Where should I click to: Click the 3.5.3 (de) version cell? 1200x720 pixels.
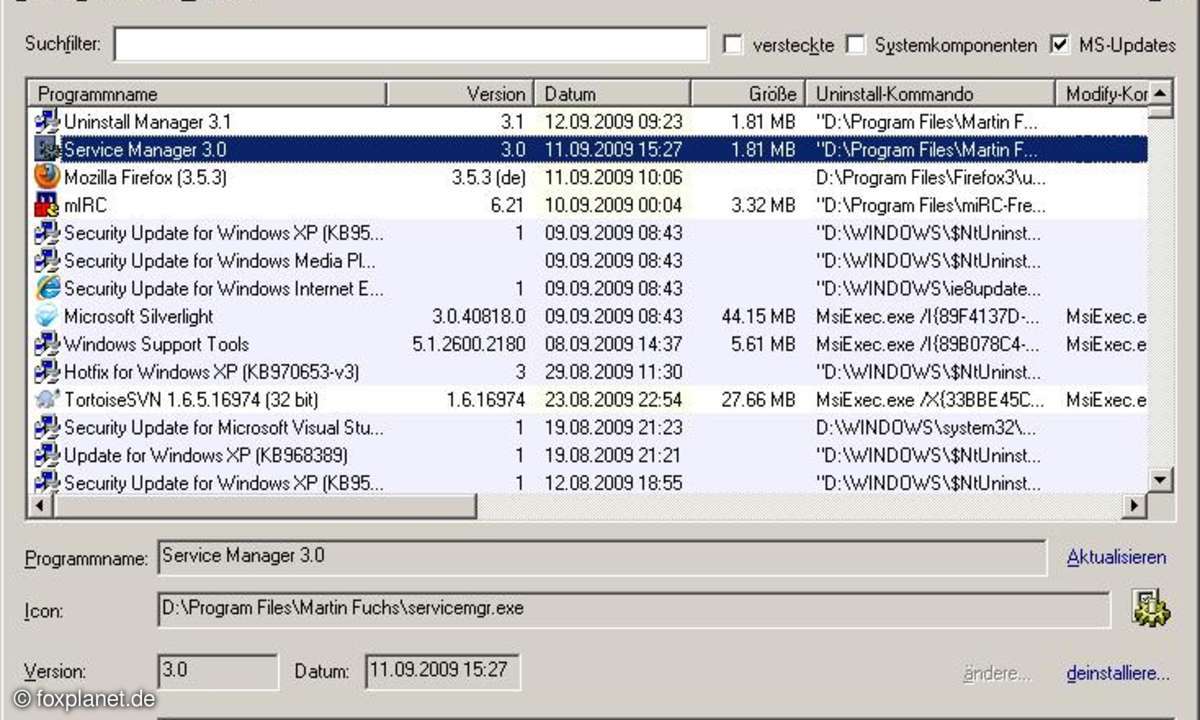pyautogui.click(x=488, y=178)
